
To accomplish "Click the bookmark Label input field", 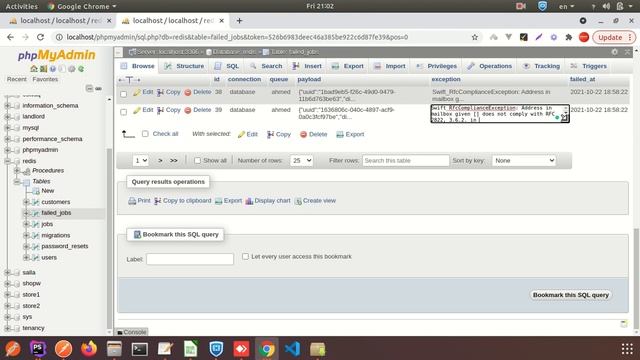I will click(x=190, y=259).
